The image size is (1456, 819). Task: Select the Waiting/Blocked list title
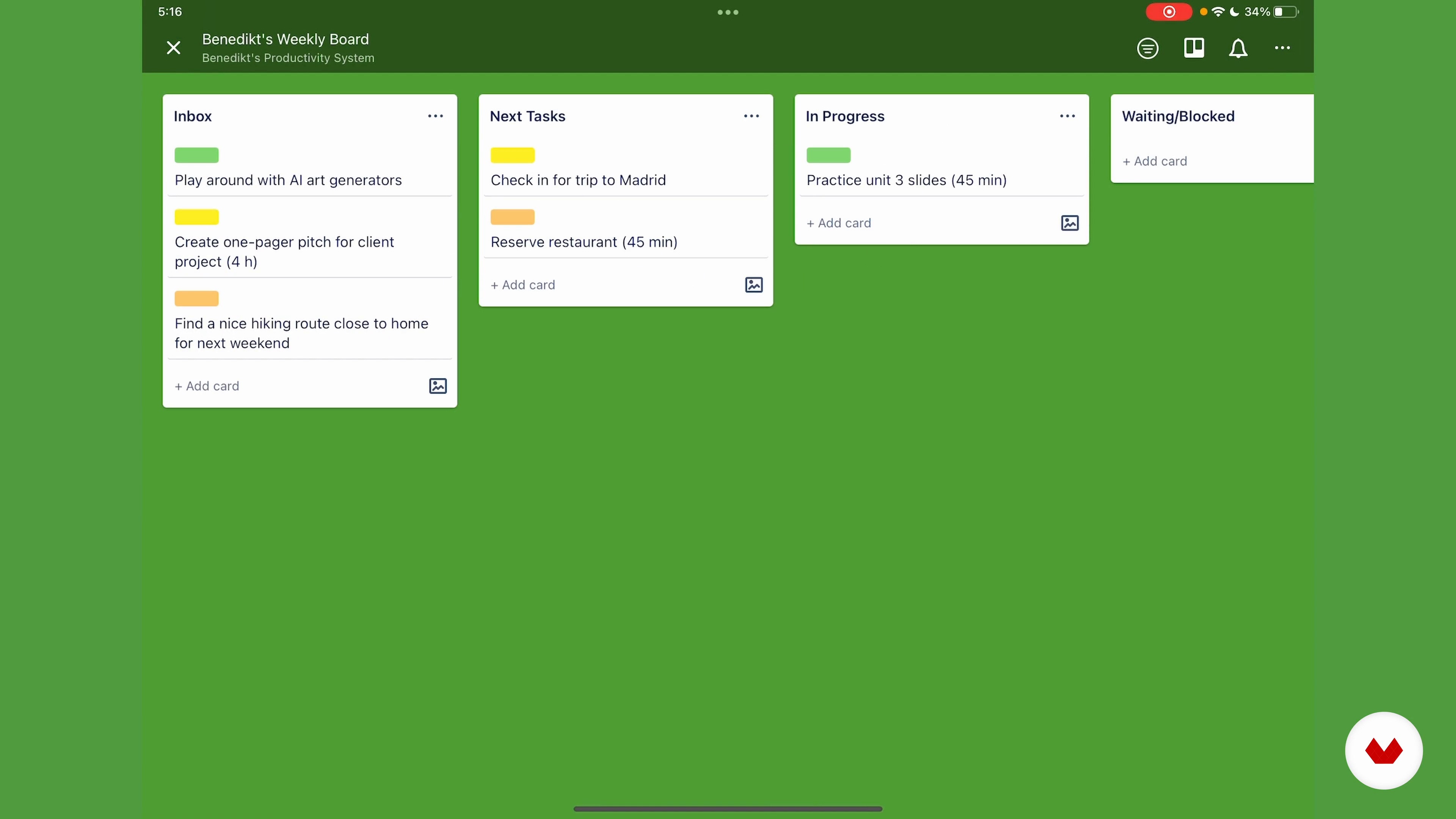[1178, 116]
